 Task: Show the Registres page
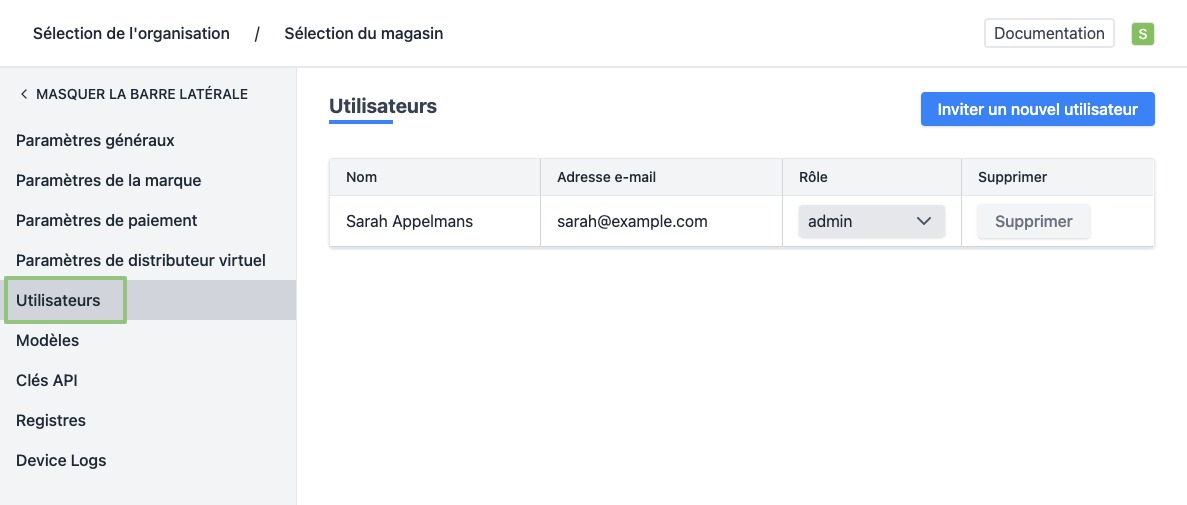pos(51,421)
